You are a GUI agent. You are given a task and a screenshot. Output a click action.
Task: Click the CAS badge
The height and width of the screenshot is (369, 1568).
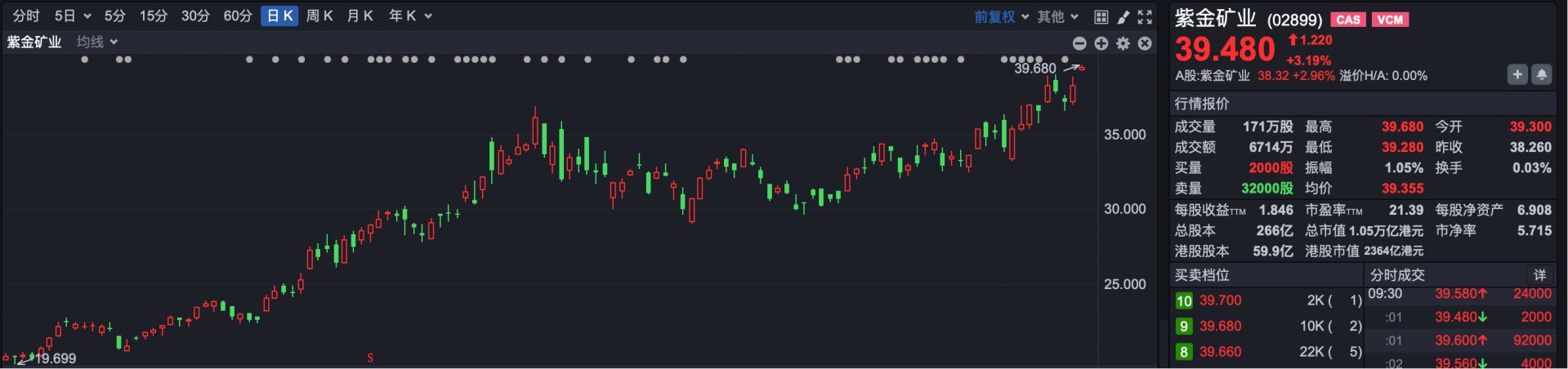1348,20
